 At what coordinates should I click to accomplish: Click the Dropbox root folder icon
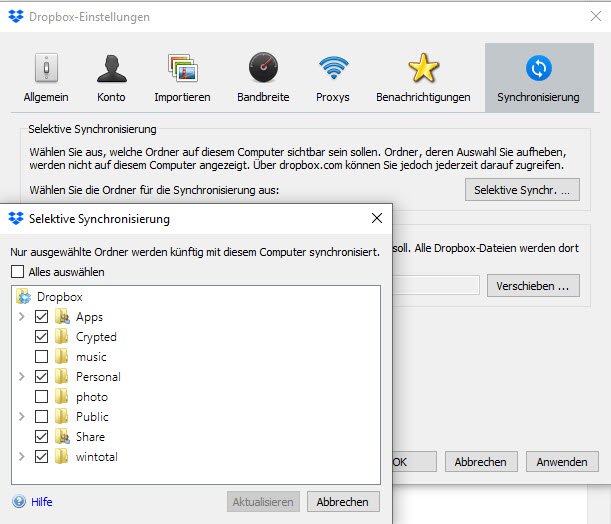[x=23, y=297]
